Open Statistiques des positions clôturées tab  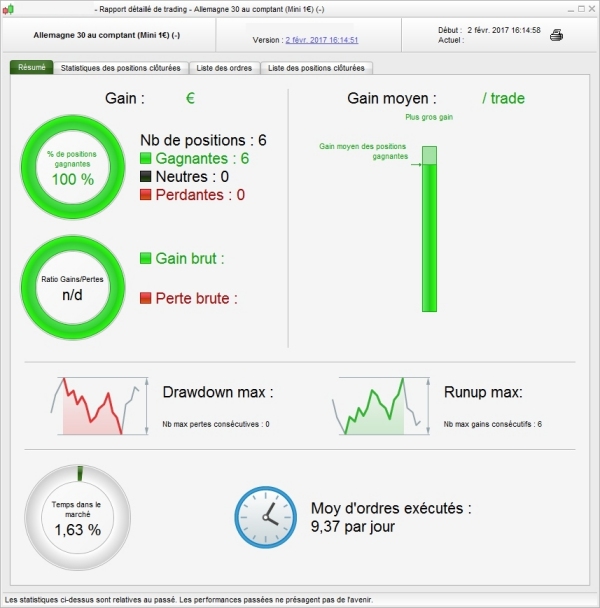(x=121, y=68)
